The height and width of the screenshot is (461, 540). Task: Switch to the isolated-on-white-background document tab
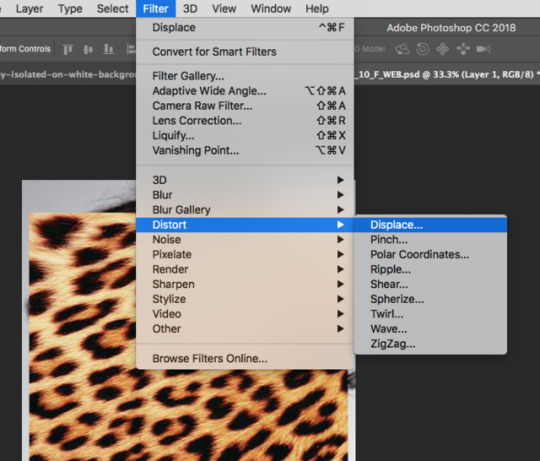point(68,74)
